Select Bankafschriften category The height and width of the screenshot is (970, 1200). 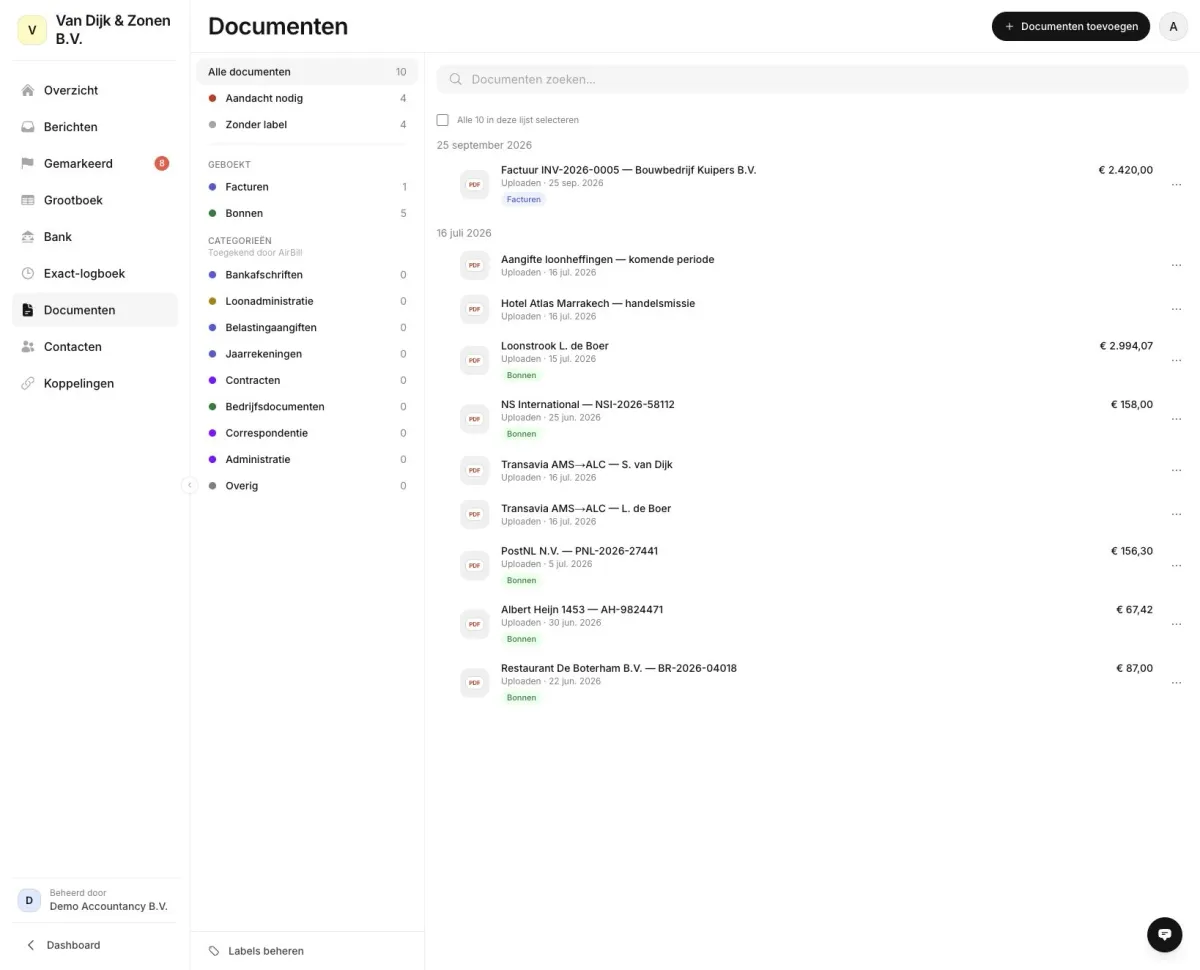coord(307,275)
